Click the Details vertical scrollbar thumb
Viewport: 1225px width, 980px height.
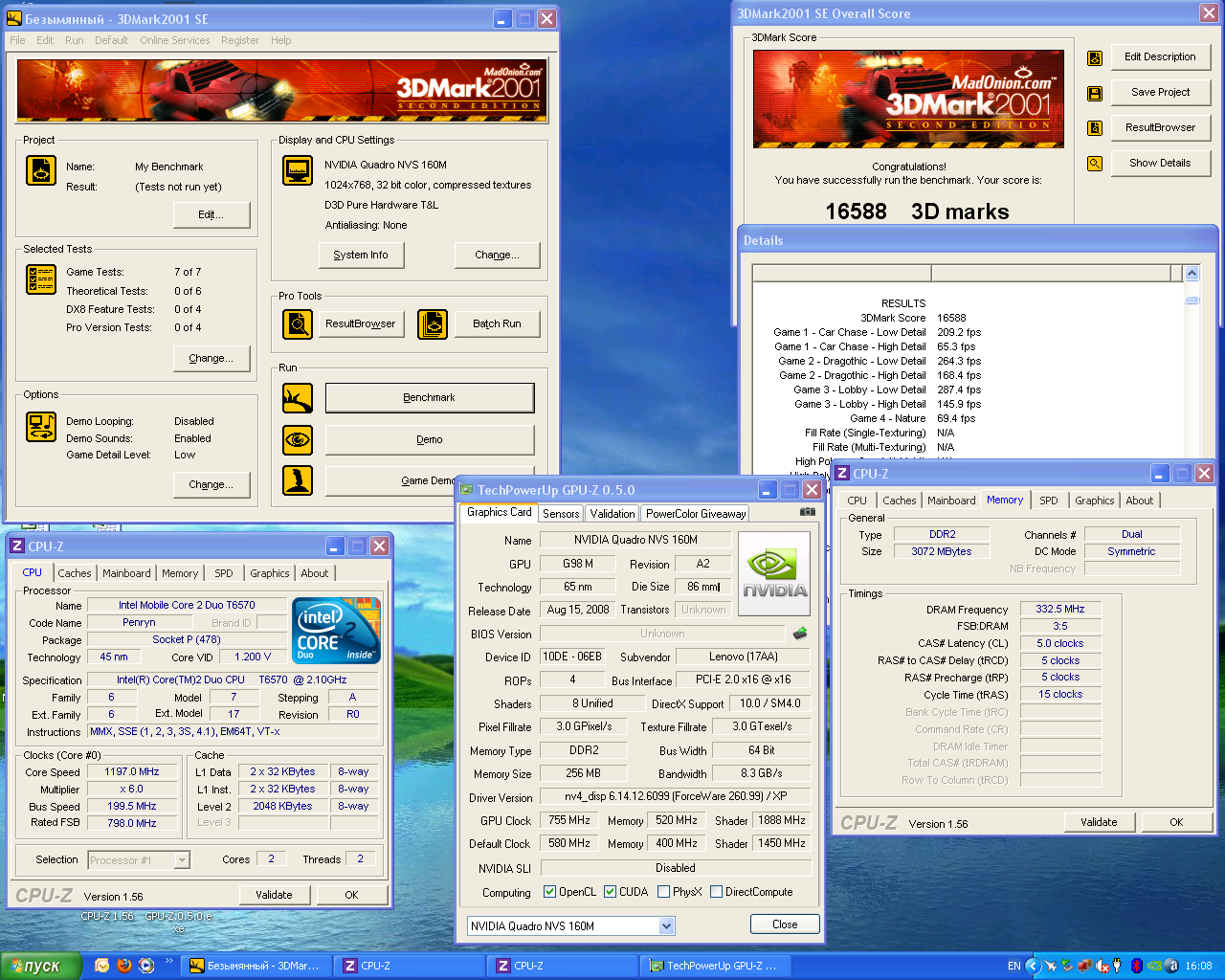pos(1192,299)
